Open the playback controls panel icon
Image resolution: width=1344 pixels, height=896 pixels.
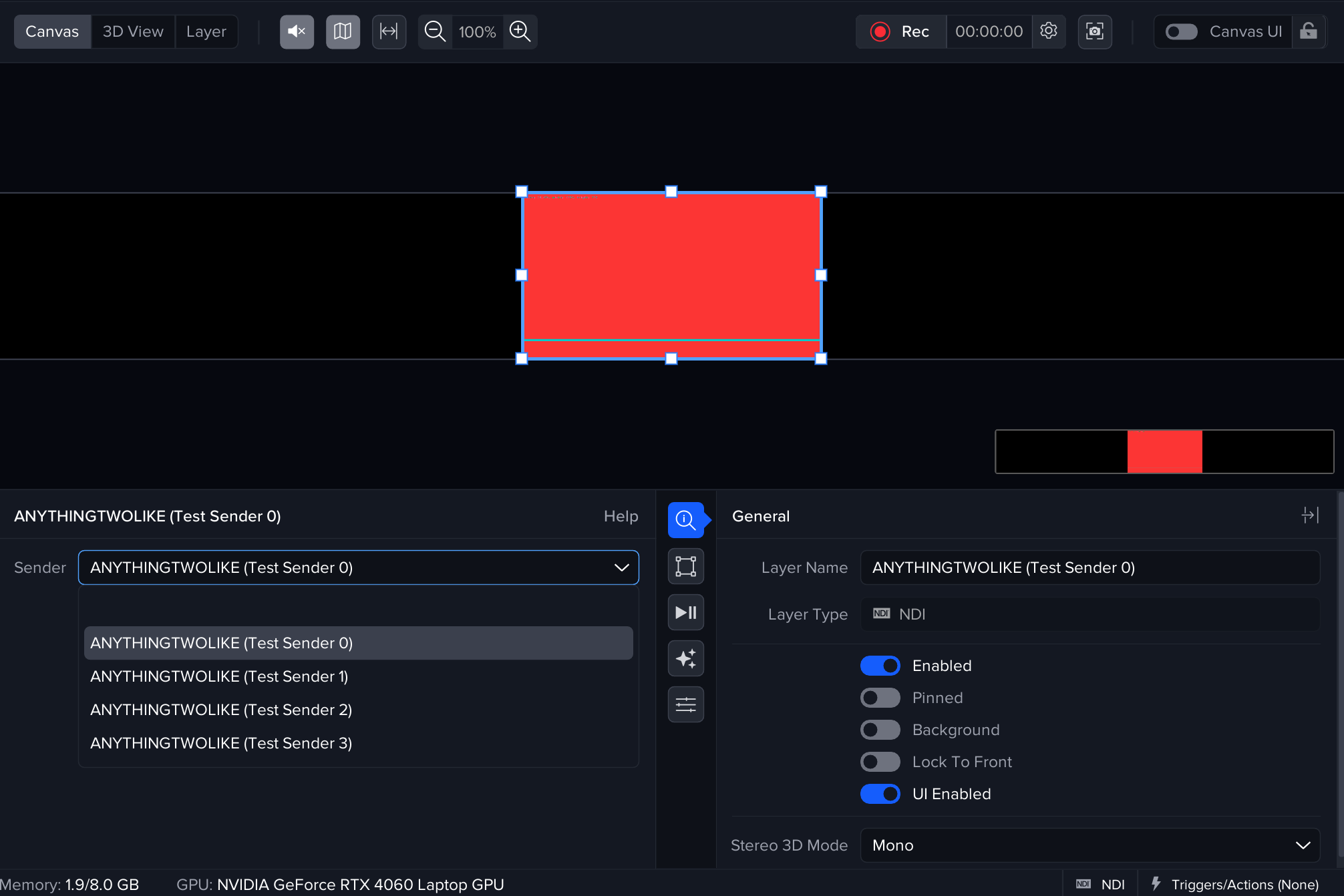[x=686, y=612]
